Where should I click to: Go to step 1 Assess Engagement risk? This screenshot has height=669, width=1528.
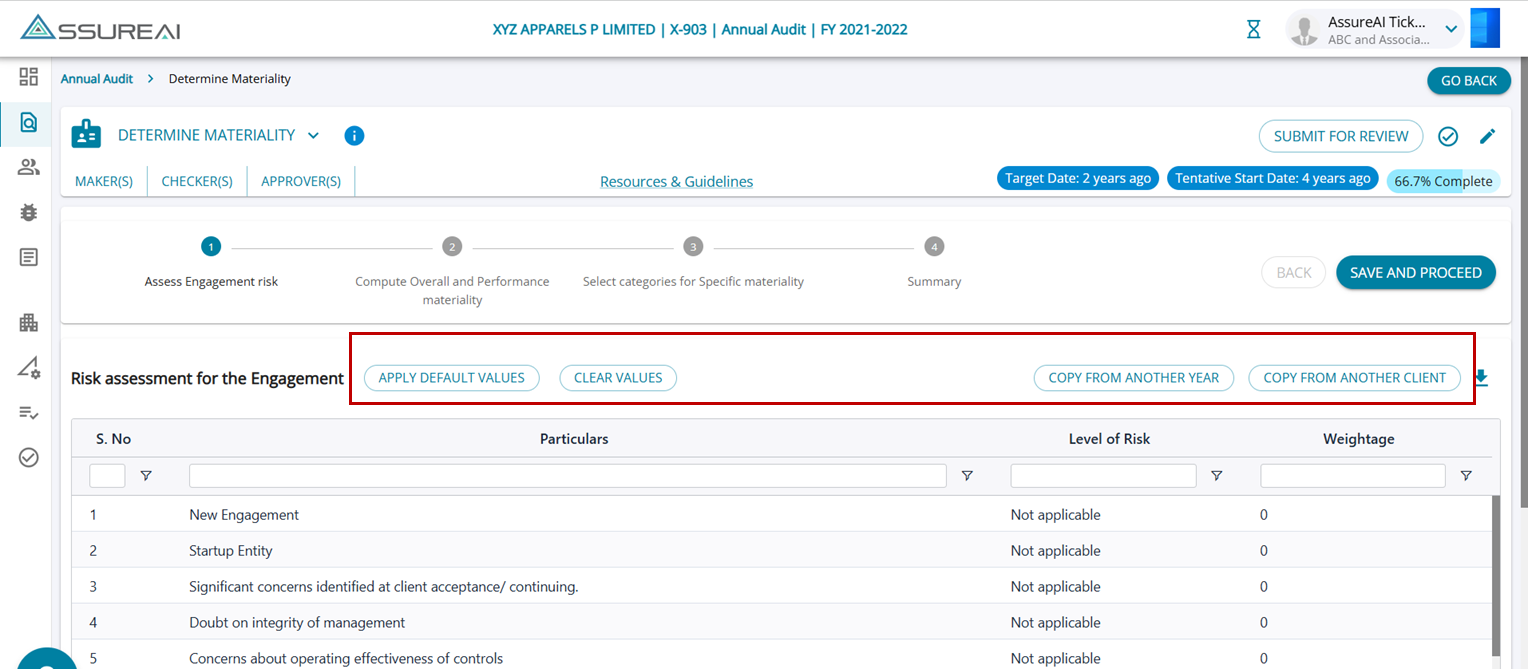[x=211, y=264]
